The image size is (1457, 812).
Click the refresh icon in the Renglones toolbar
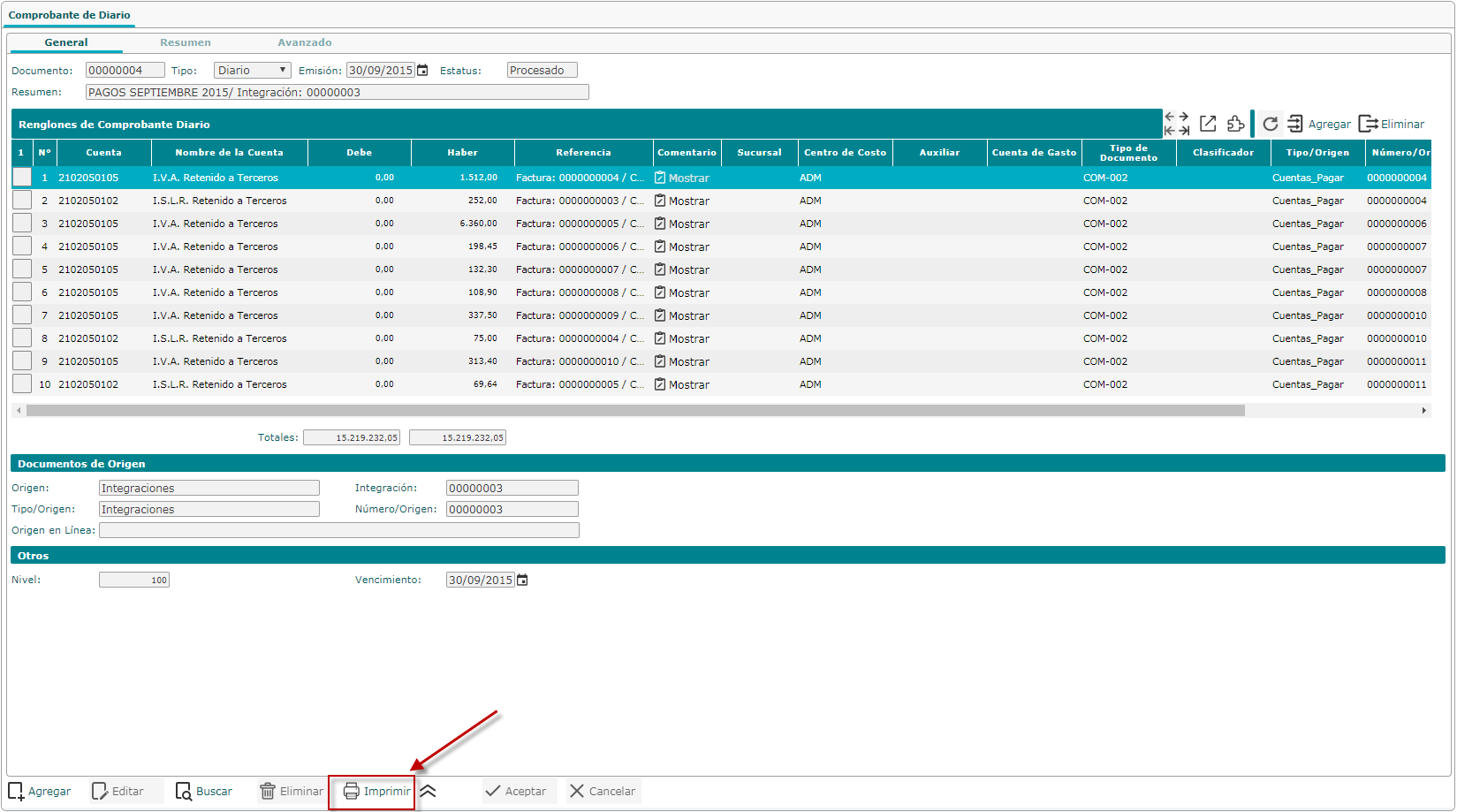pos(1270,124)
